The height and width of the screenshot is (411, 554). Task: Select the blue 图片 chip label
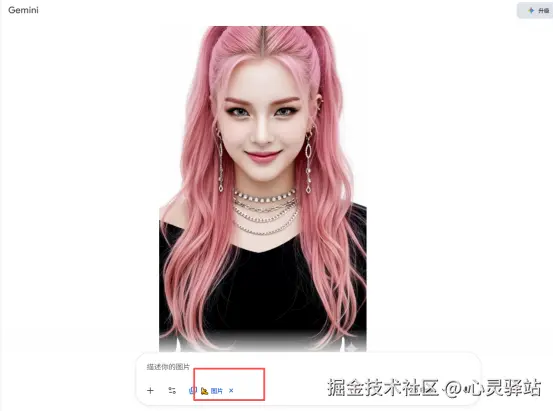217,391
